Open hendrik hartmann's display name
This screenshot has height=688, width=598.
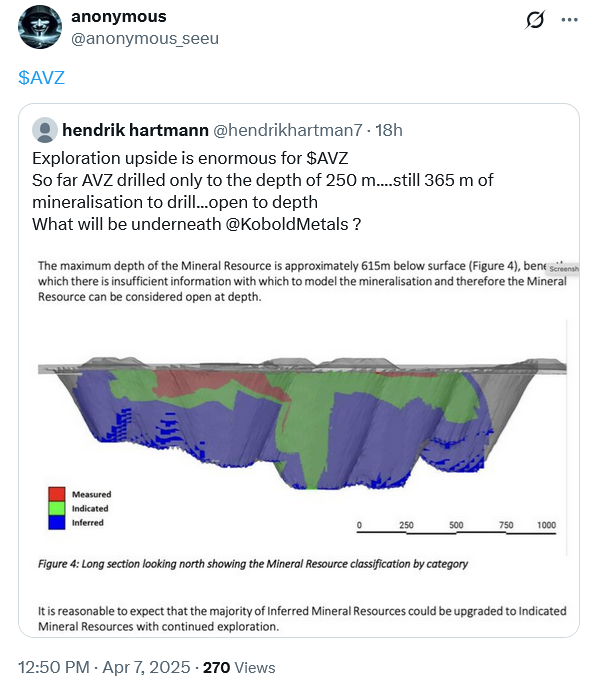coord(135,130)
